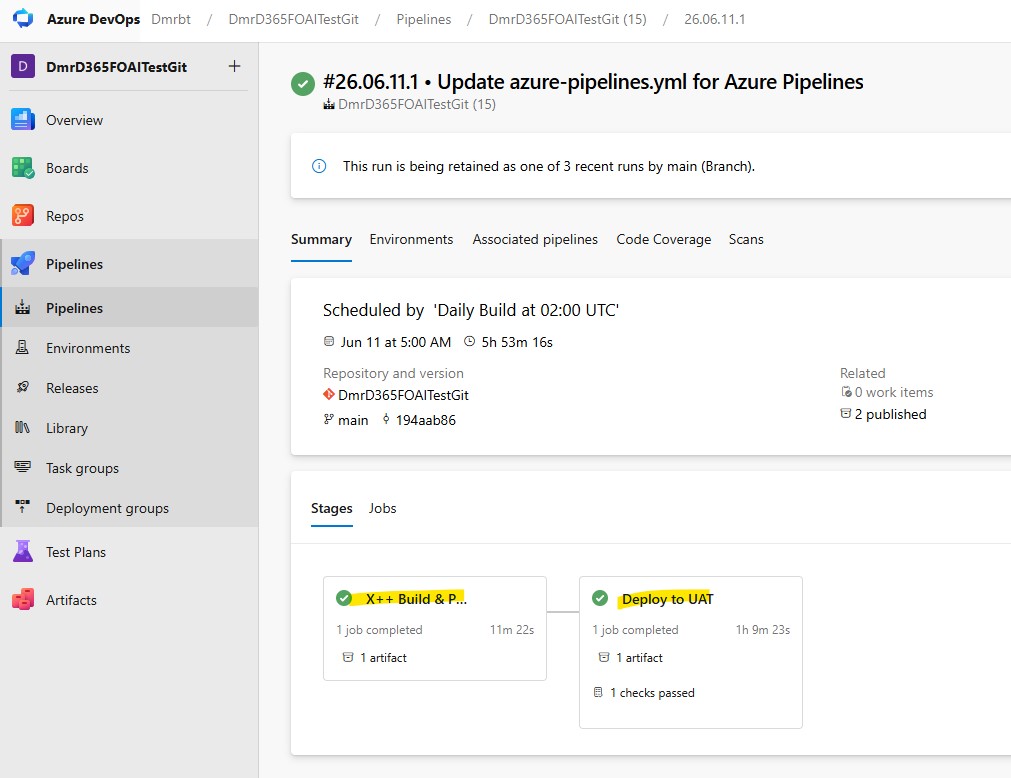This screenshot has width=1011, height=778.
Task: Open commit 194aab86 link
Action: click(x=426, y=420)
